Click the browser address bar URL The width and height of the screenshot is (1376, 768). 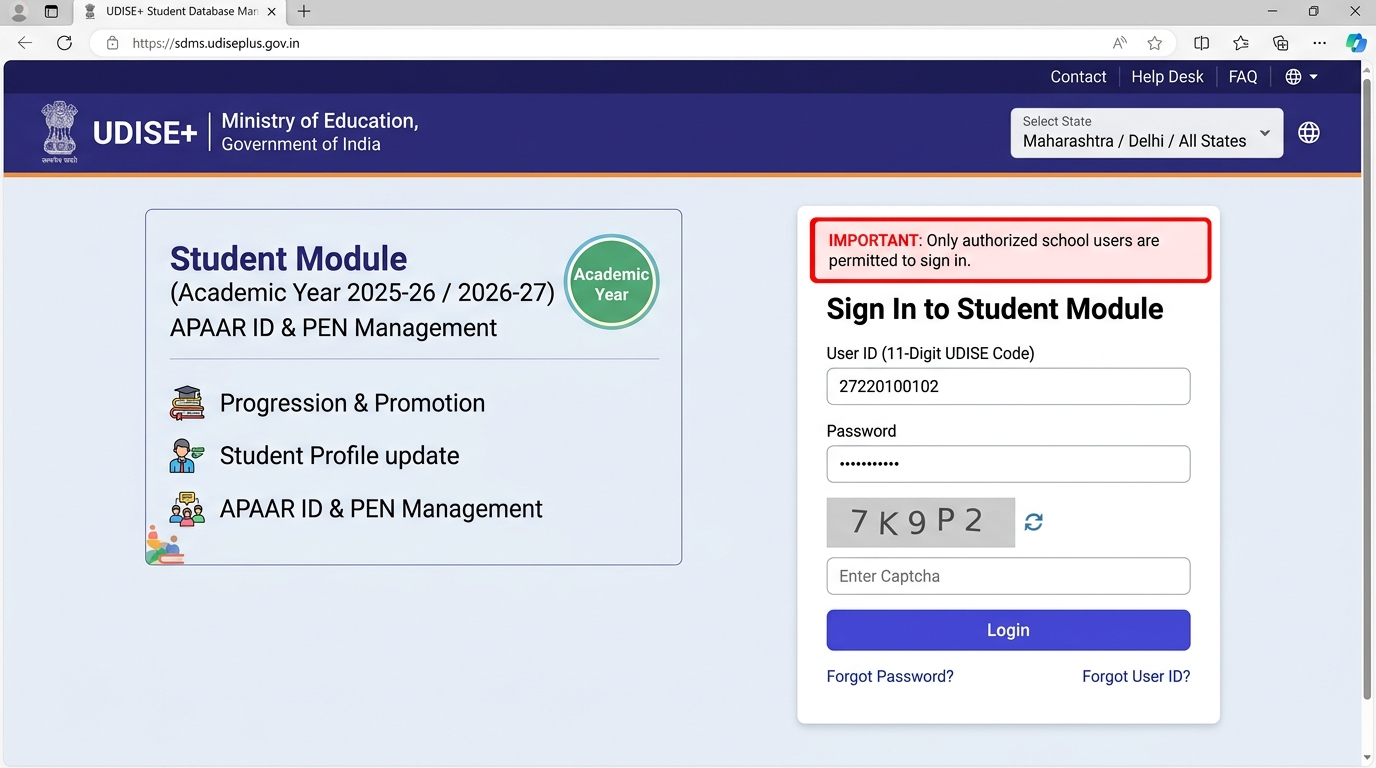tap(216, 43)
